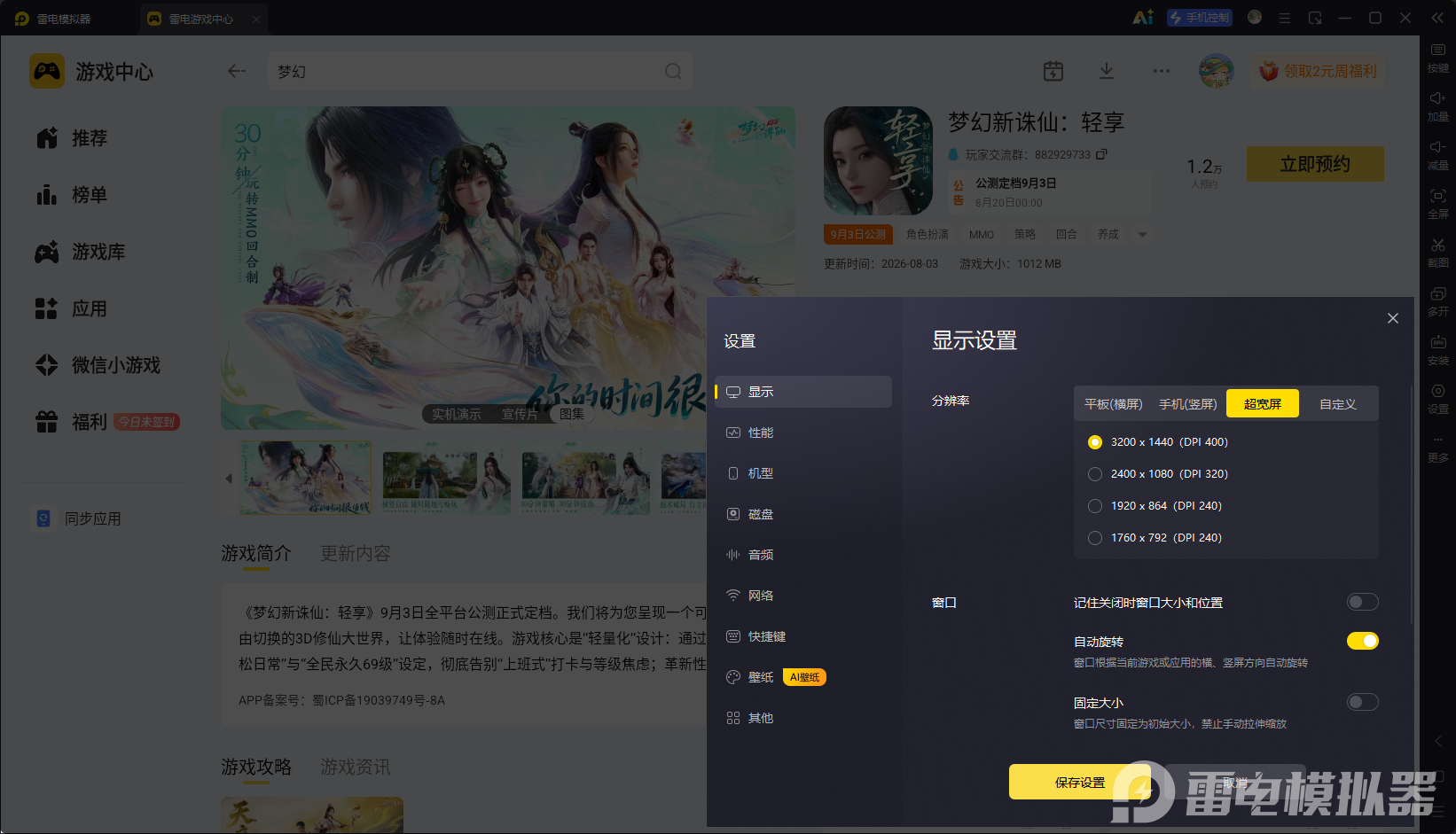
Task: Switch to the 自定义 resolution tab
Action: [x=1337, y=404]
